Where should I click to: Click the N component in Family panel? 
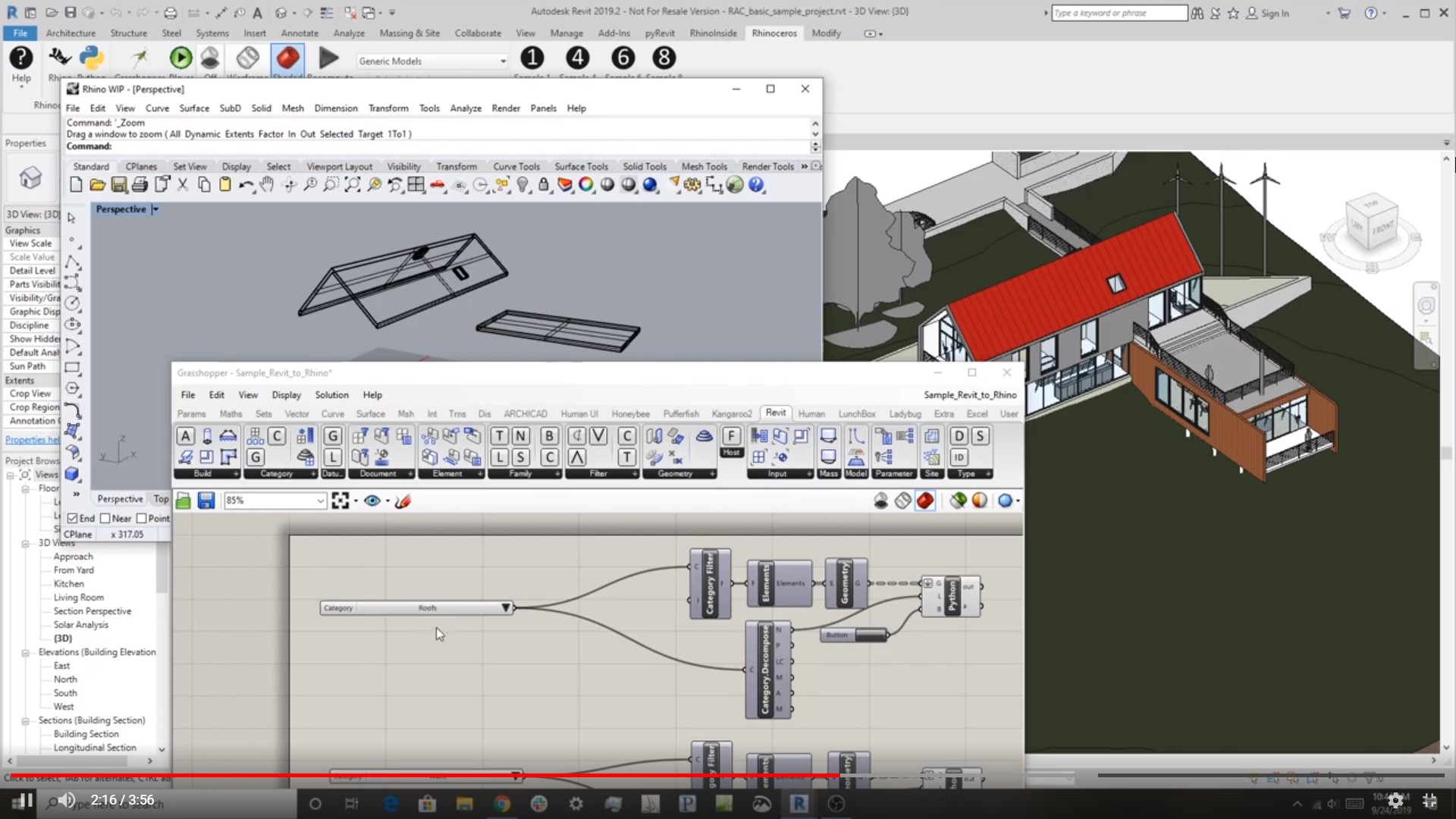coord(520,435)
